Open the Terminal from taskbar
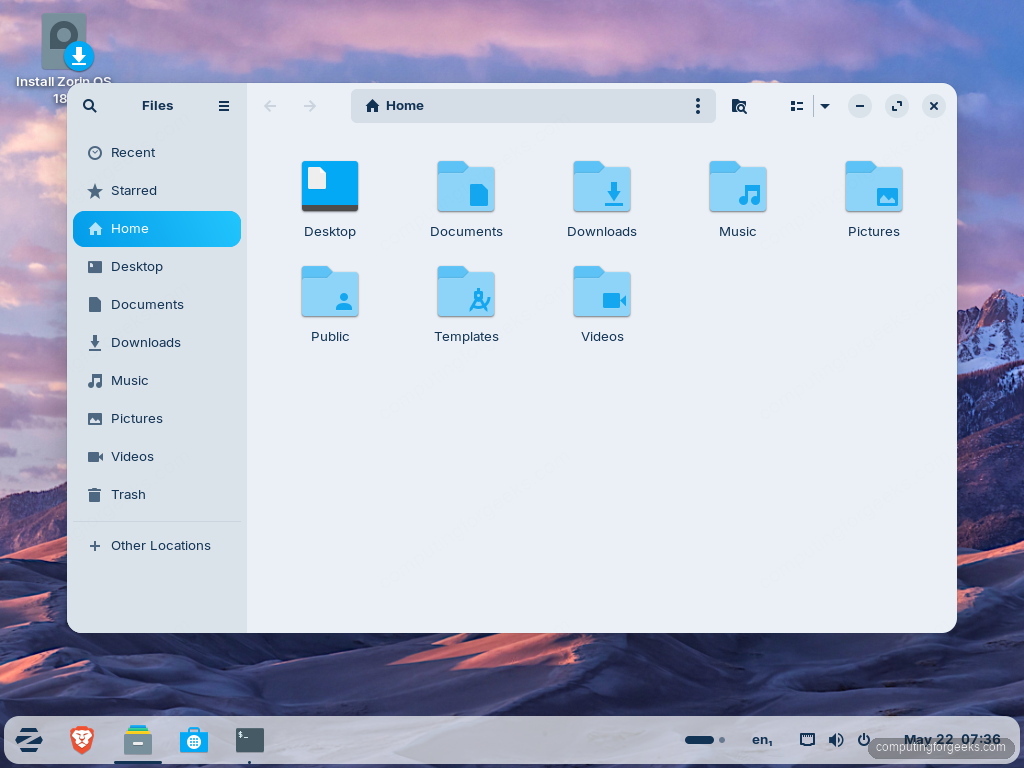 (250, 740)
